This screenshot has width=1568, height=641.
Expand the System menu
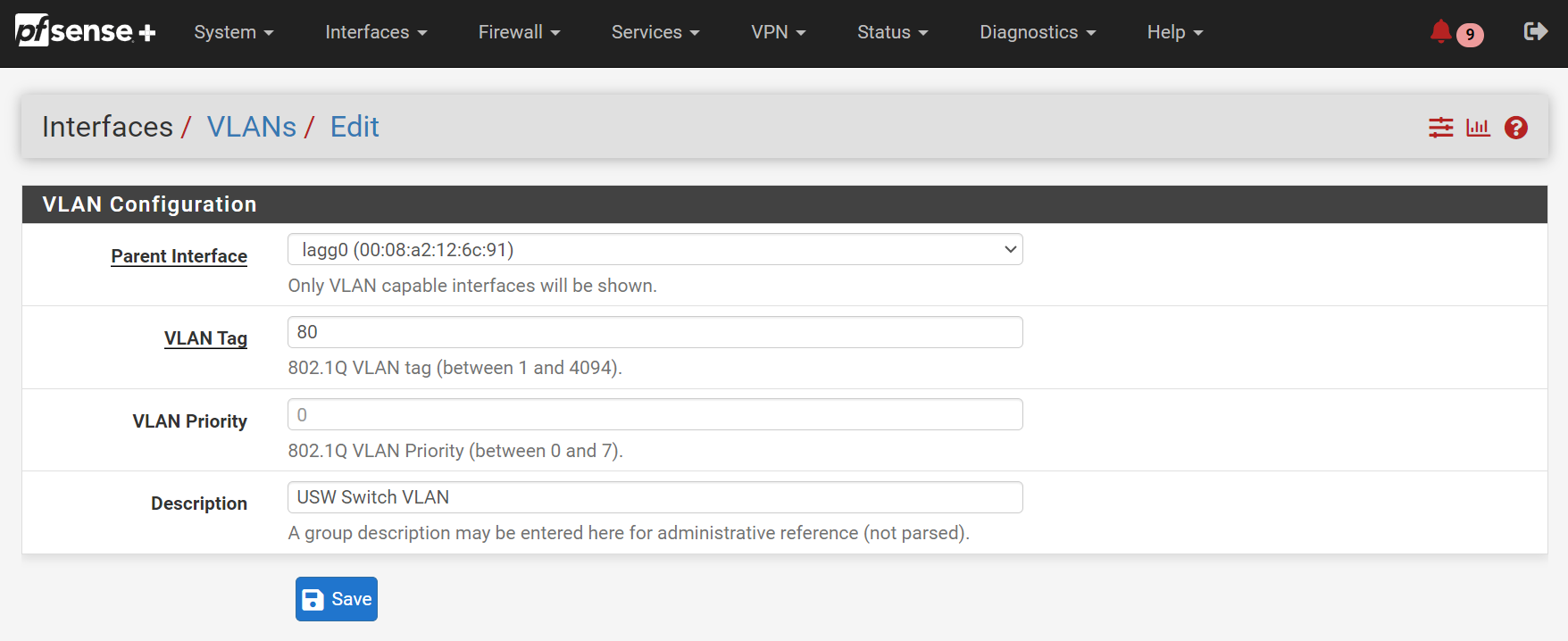(233, 32)
